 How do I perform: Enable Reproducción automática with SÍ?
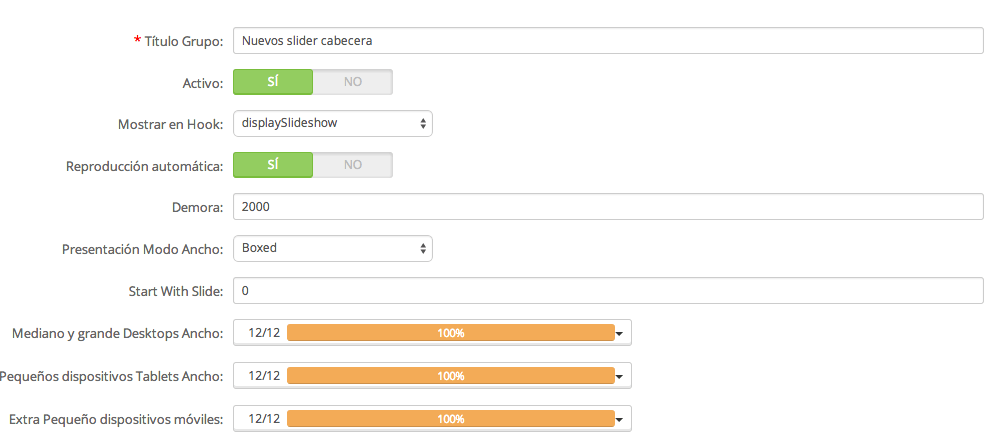(273, 165)
